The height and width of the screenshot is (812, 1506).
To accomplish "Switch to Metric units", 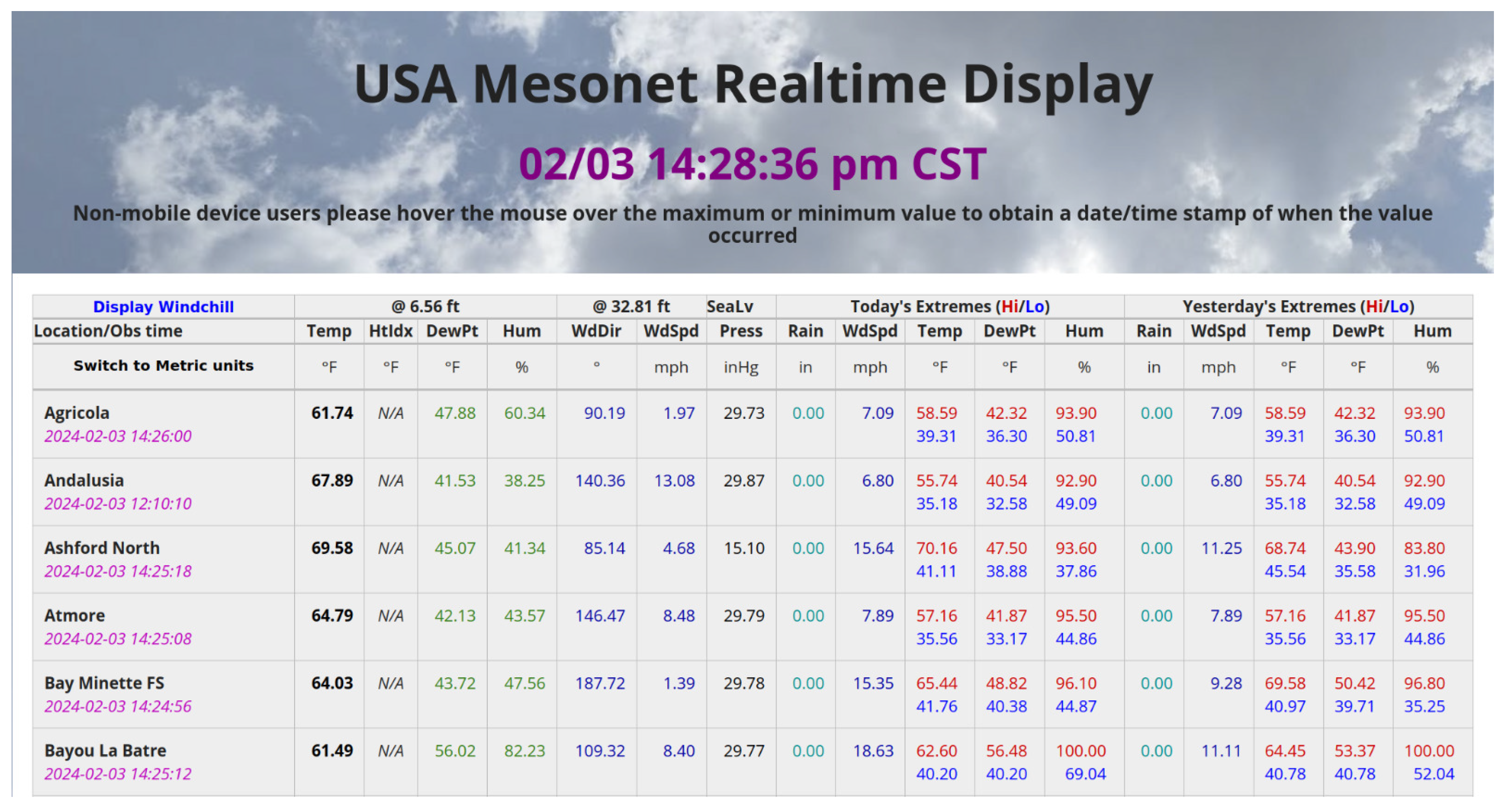I will coord(163,366).
